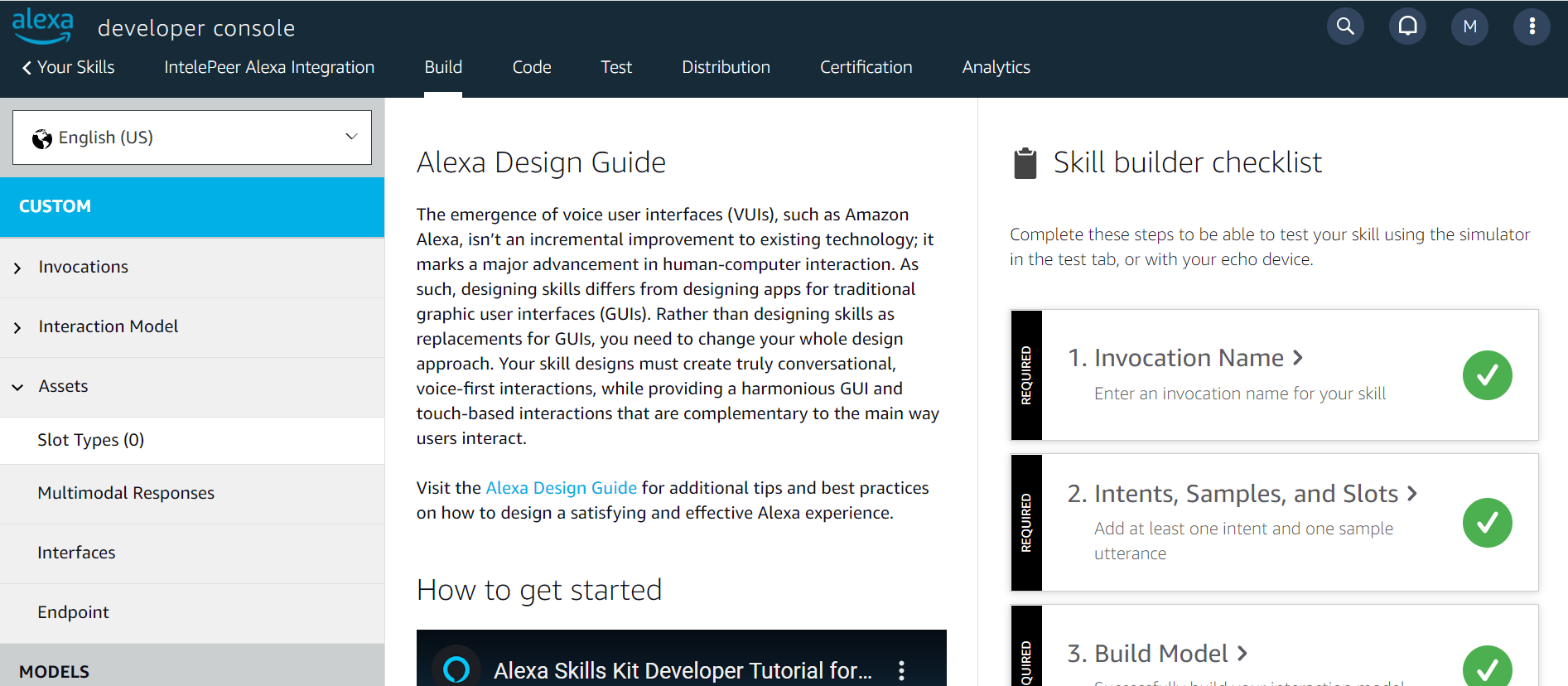Switch to the Certification tab
The width and height of the screenshot is (1568, 686).
[x=866, y=67]
